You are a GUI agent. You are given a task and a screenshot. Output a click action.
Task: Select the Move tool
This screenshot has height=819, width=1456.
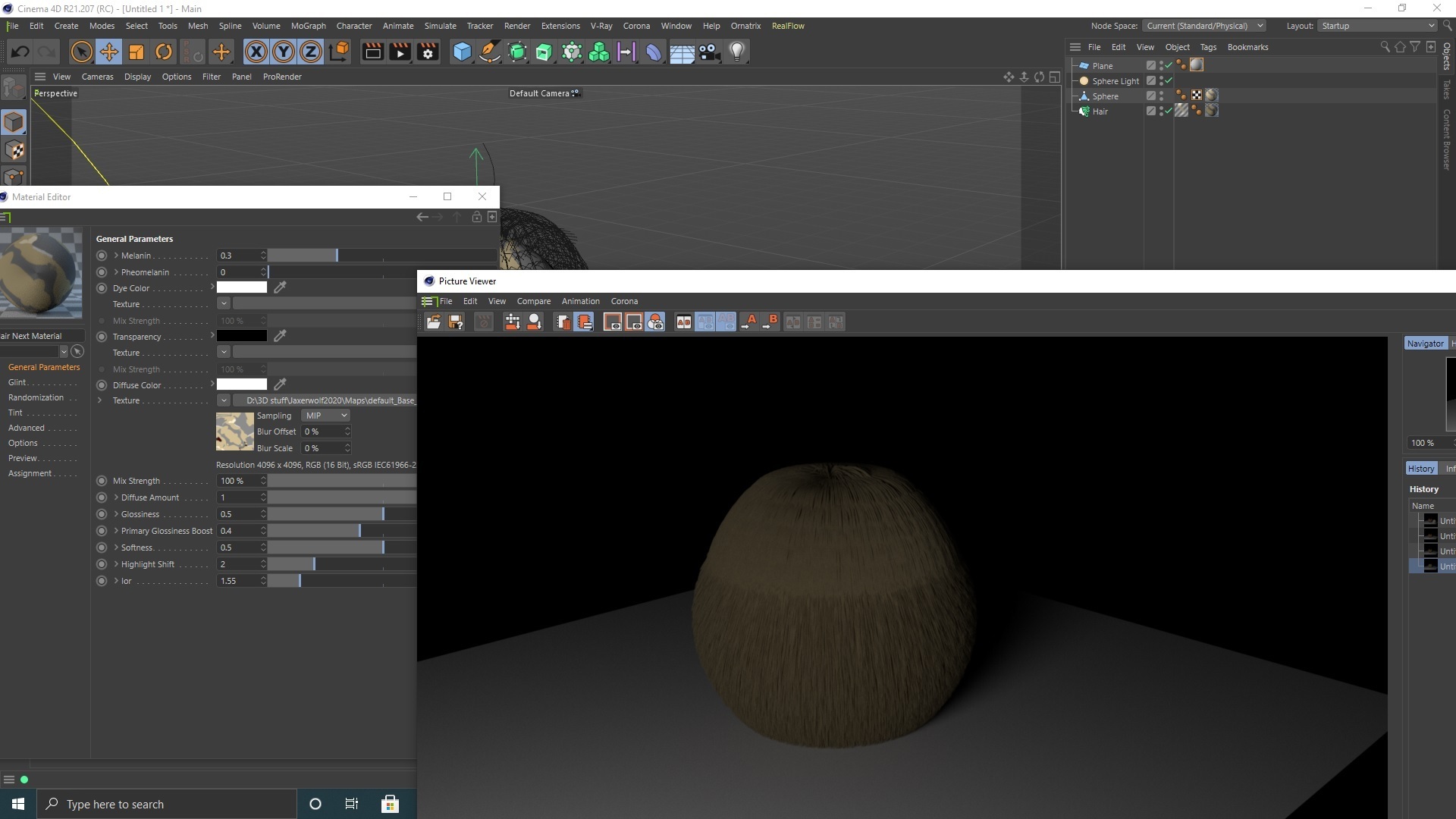(x=108, y=52)
